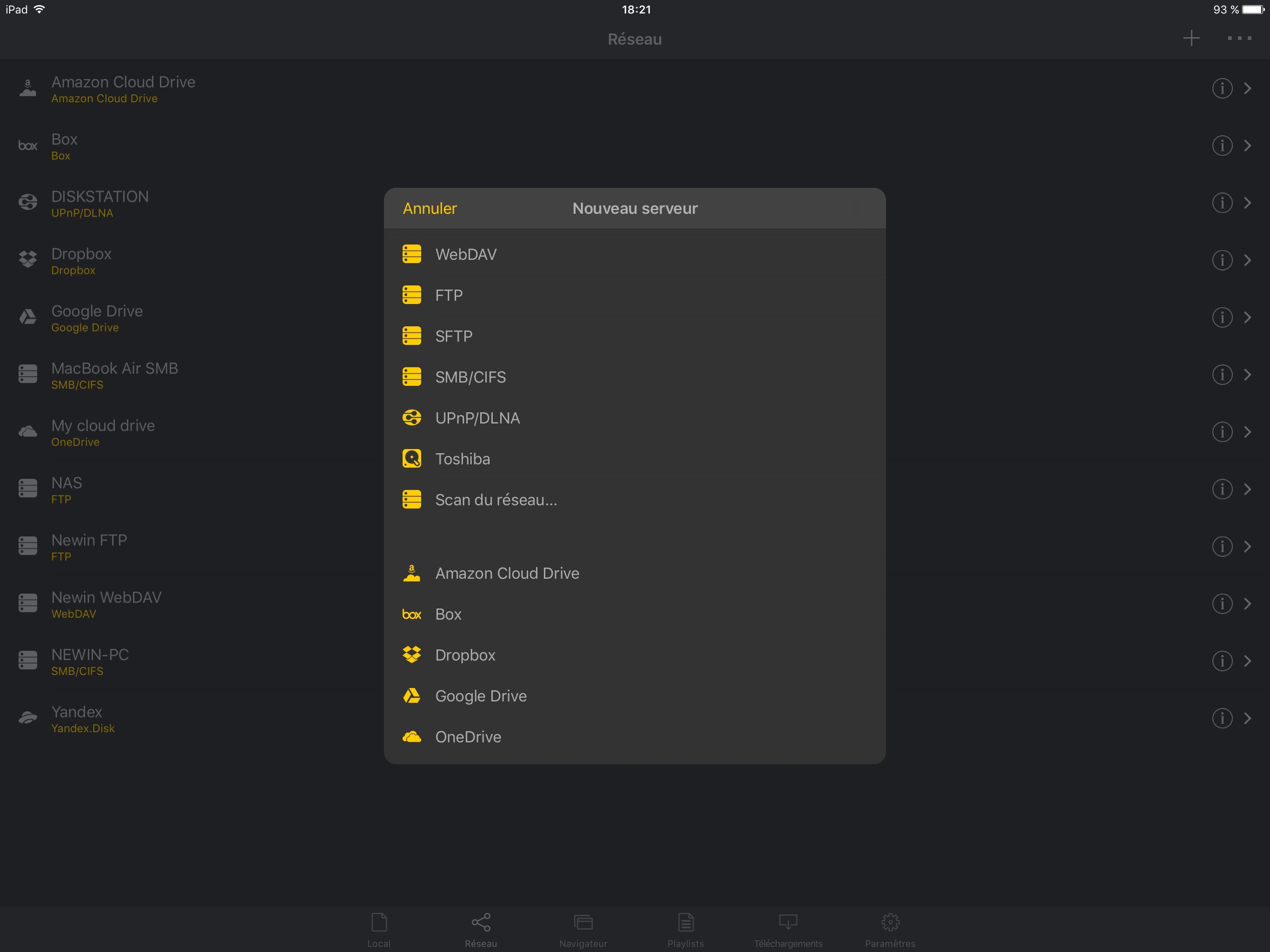Cancel with the Annuler button
1270x952 pixels.
point(430,208)
